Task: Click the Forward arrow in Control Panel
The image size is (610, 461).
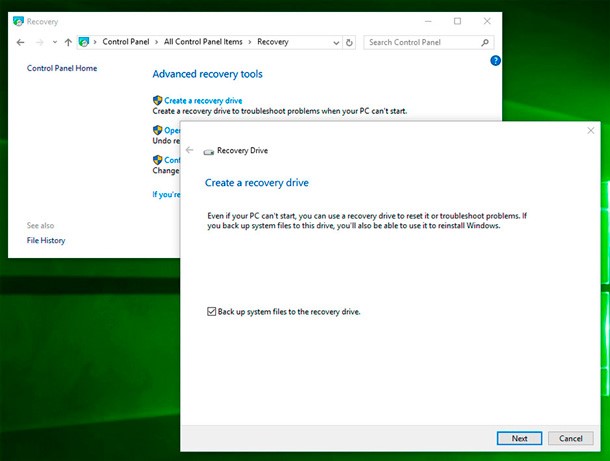Action: click(39, 43)
